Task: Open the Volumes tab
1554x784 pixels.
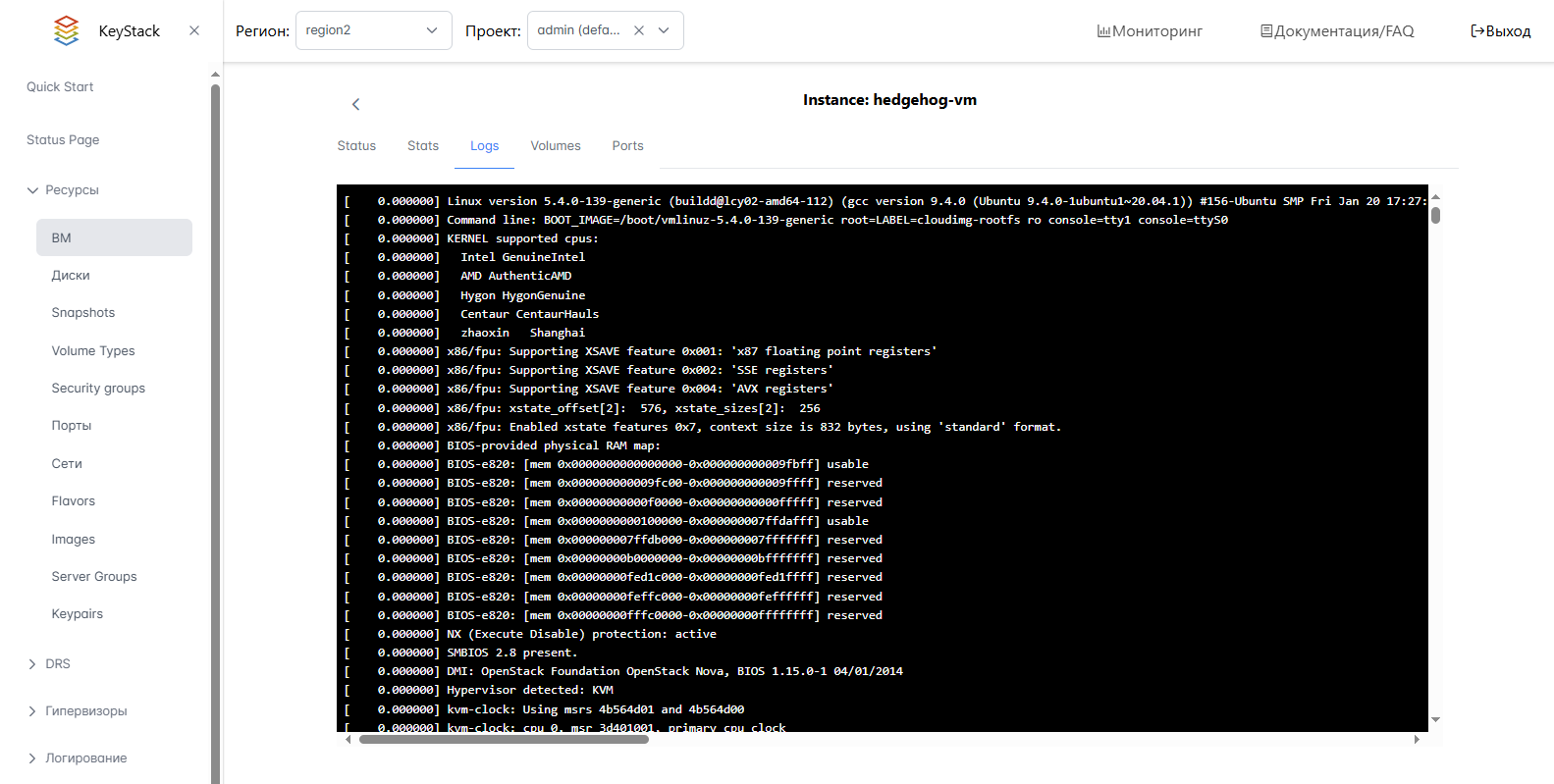Action: [556, 146]
